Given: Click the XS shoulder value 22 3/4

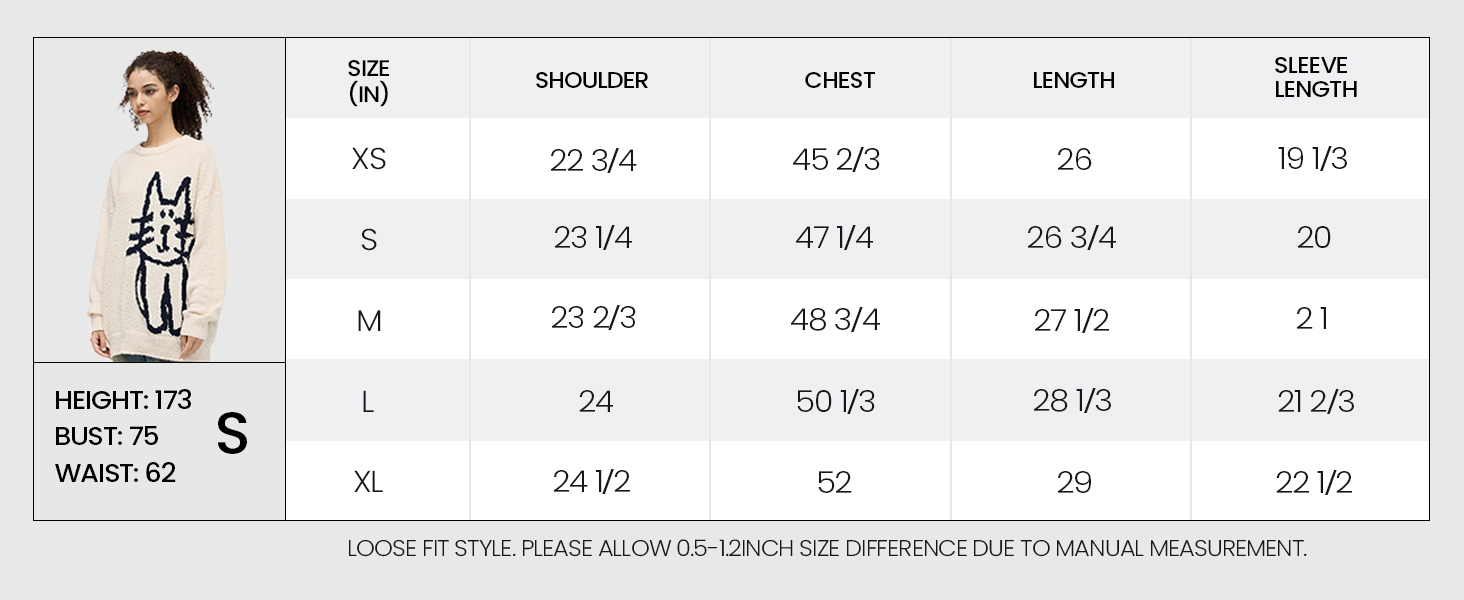Looking at the screenshot, I should click(593, 160).
